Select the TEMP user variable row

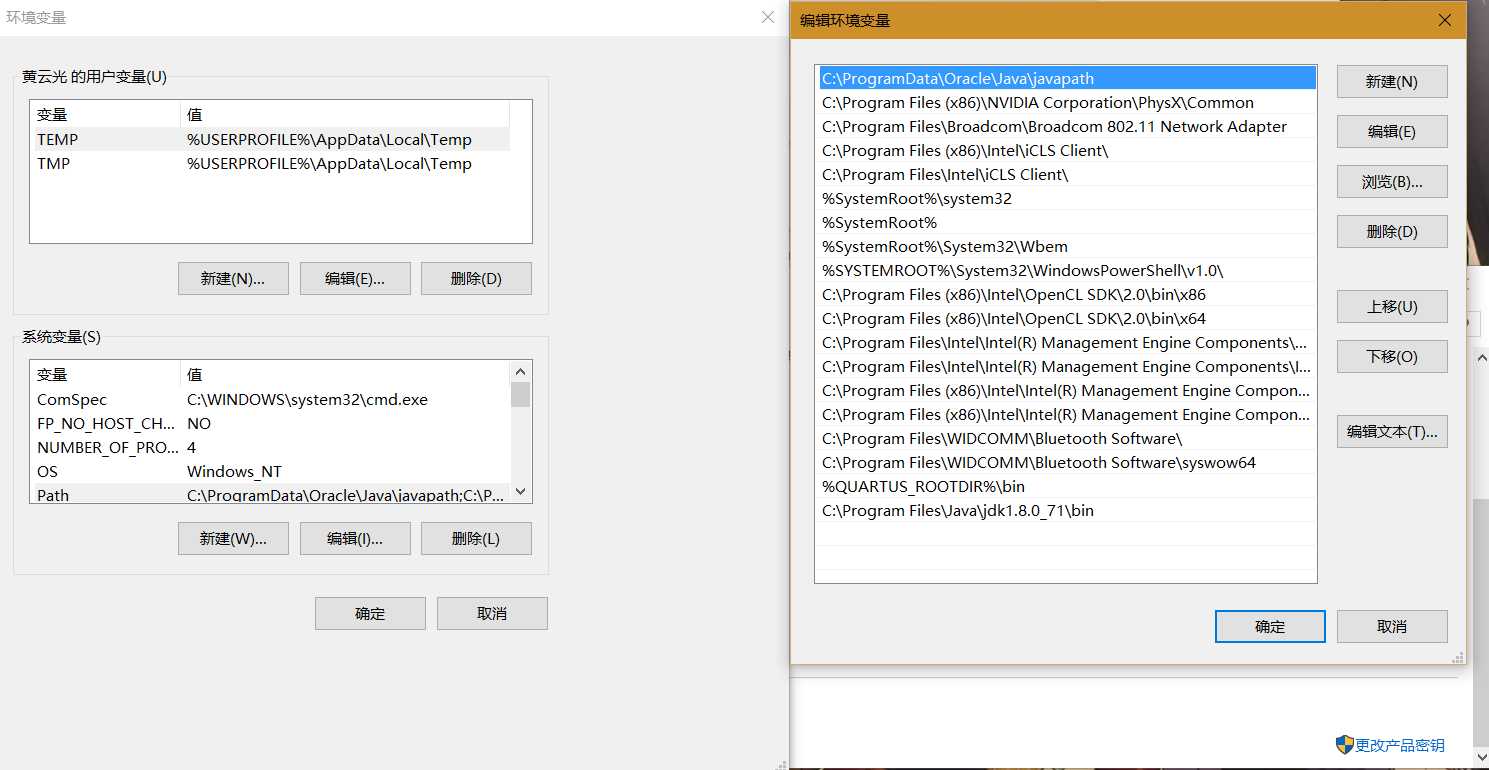tap(270, 140)
